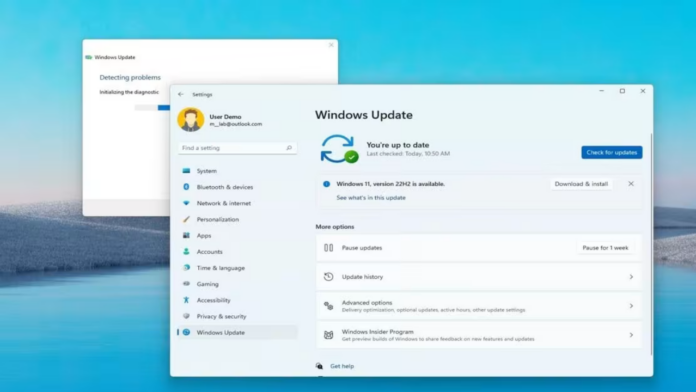Click the Find a setting search field

pos(237,148)
